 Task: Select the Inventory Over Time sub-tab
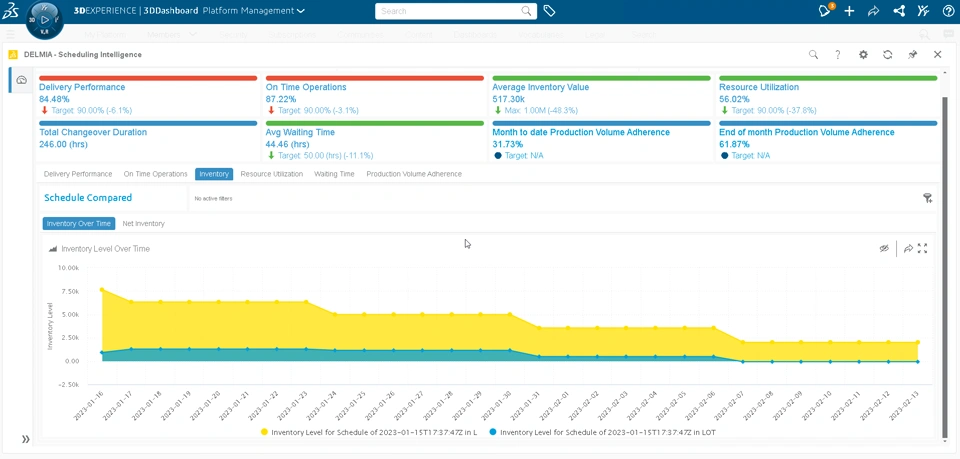[x=79, y=223]
